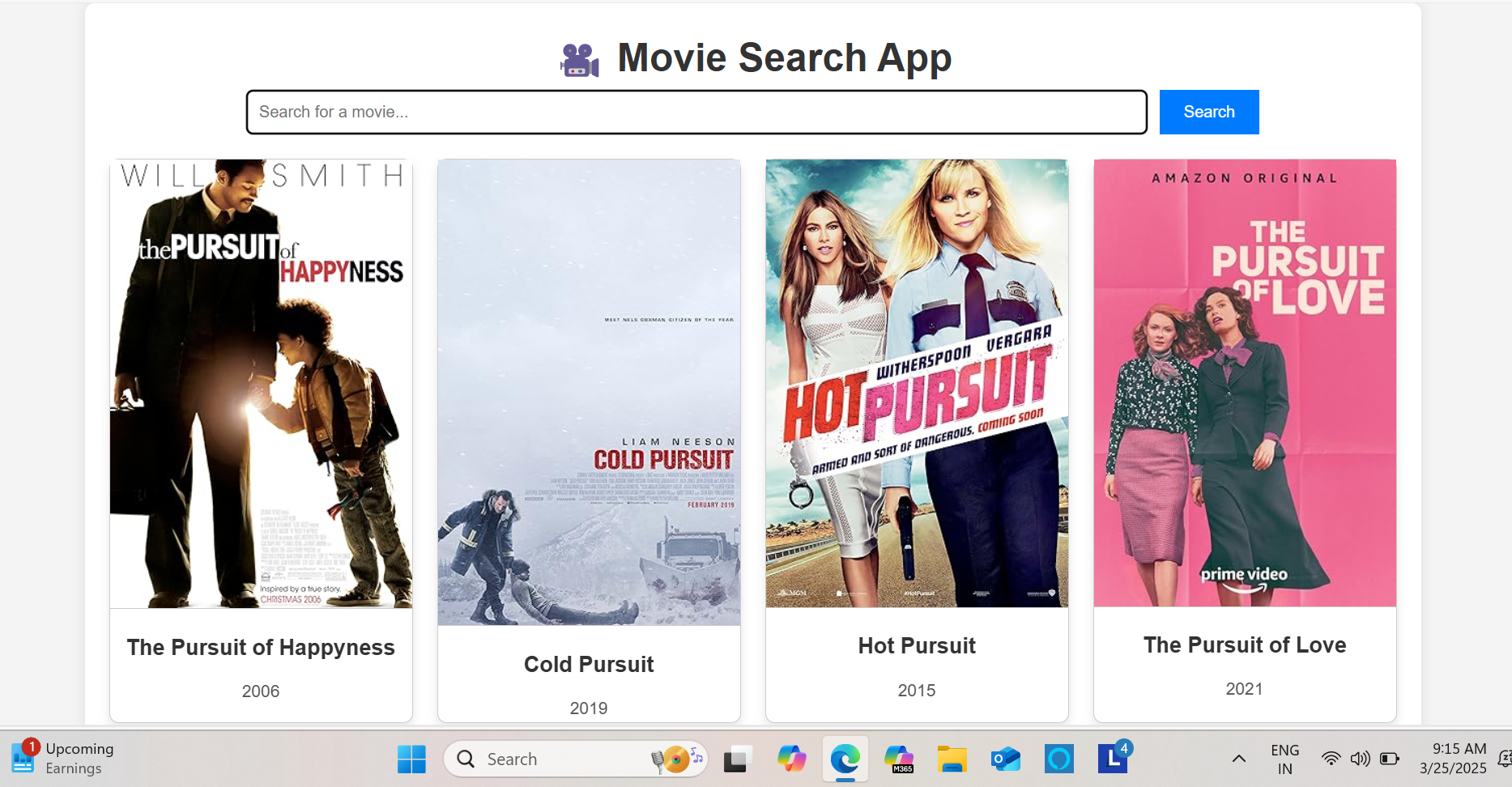Click the year 2019 under Cold Pursuit
This screenshot has width=1512, height=787.
(589, 708)
